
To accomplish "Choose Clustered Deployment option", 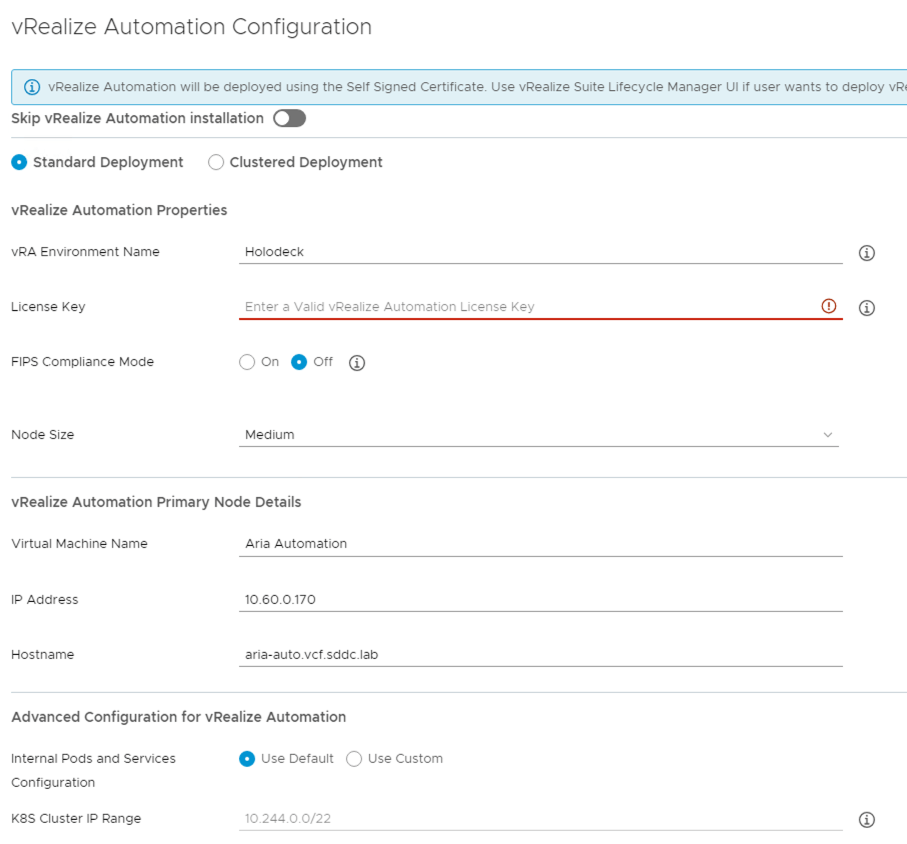I will 216,162.
